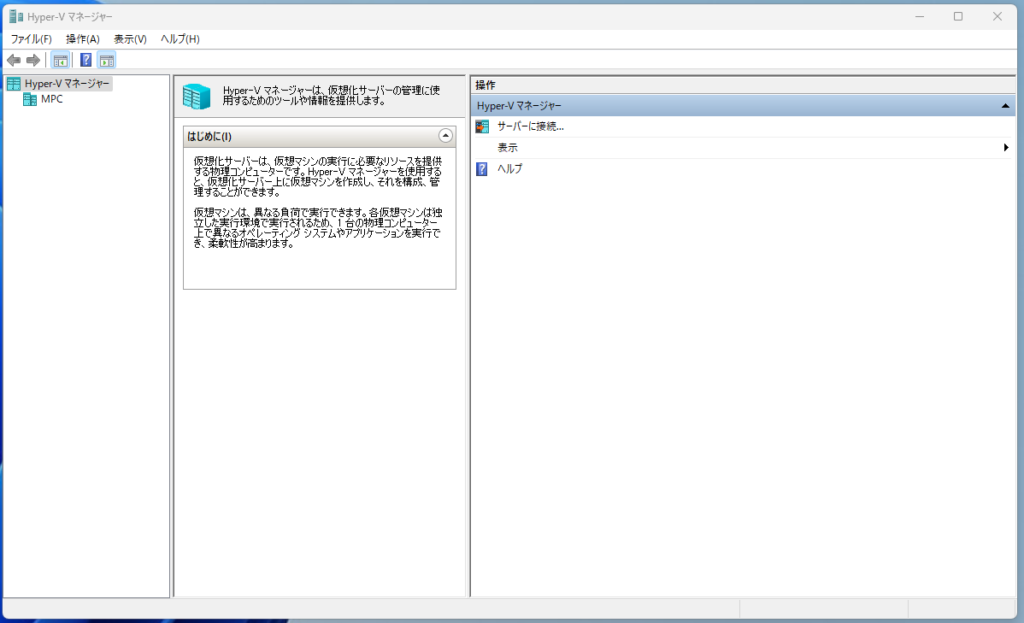The image size is (1024, 623).
Task: Click the header description text about 仮想化サーバーの管理
Action: pos(331,95)
